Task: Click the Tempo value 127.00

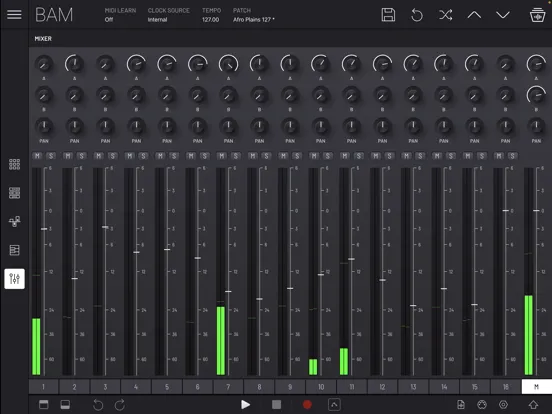Action: [211, 20]
